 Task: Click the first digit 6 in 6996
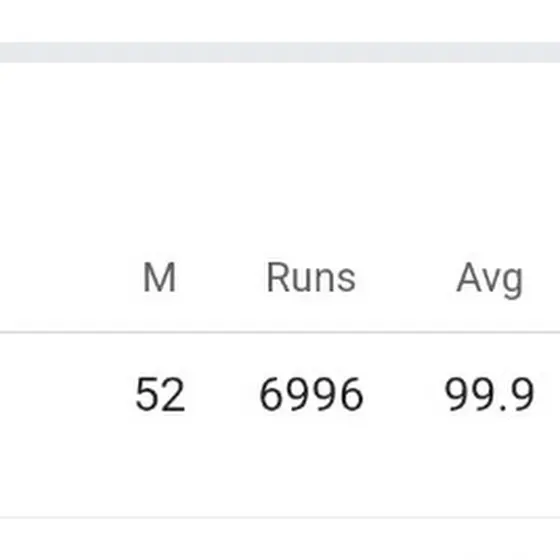[x=271, y=395]
